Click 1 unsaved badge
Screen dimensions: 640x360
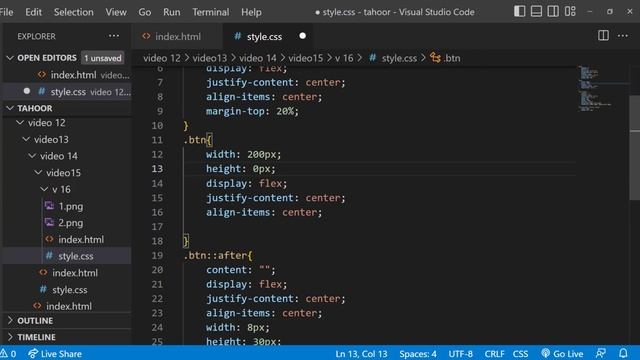(103, 58)
